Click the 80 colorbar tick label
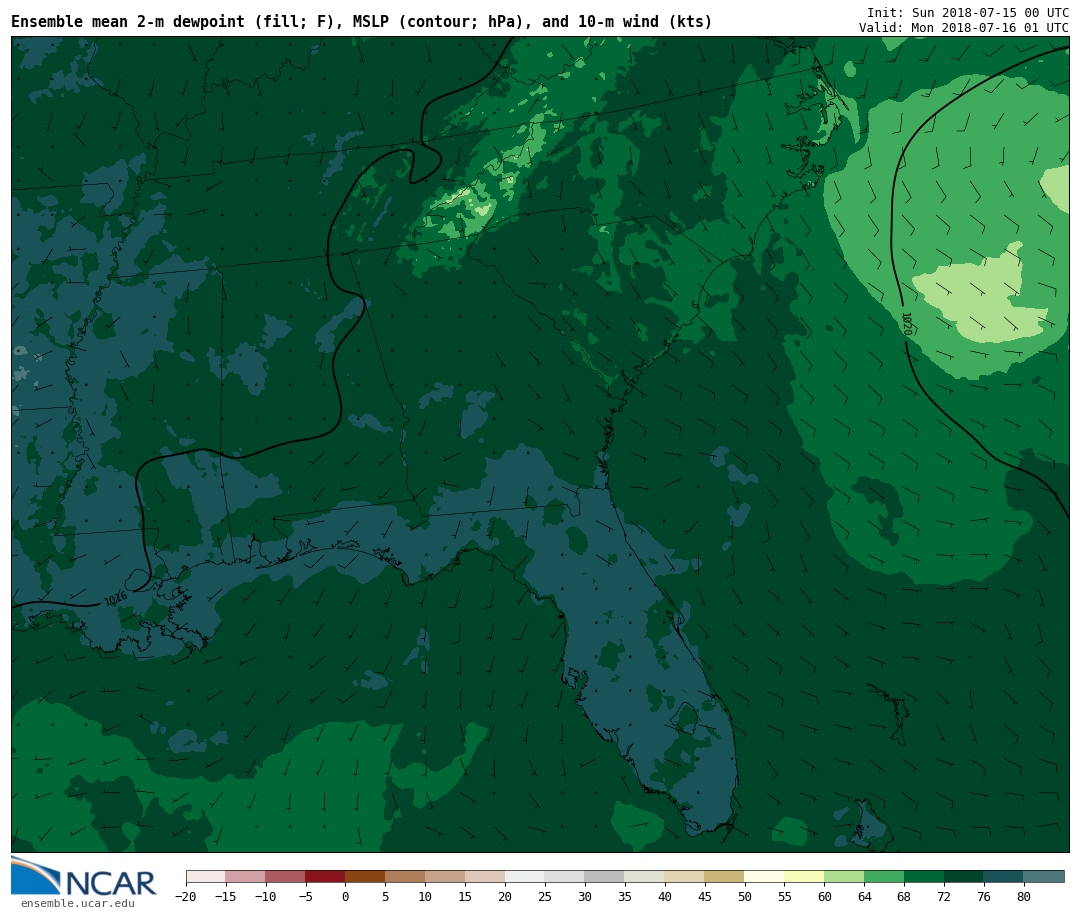 [x=1025, y=897]
